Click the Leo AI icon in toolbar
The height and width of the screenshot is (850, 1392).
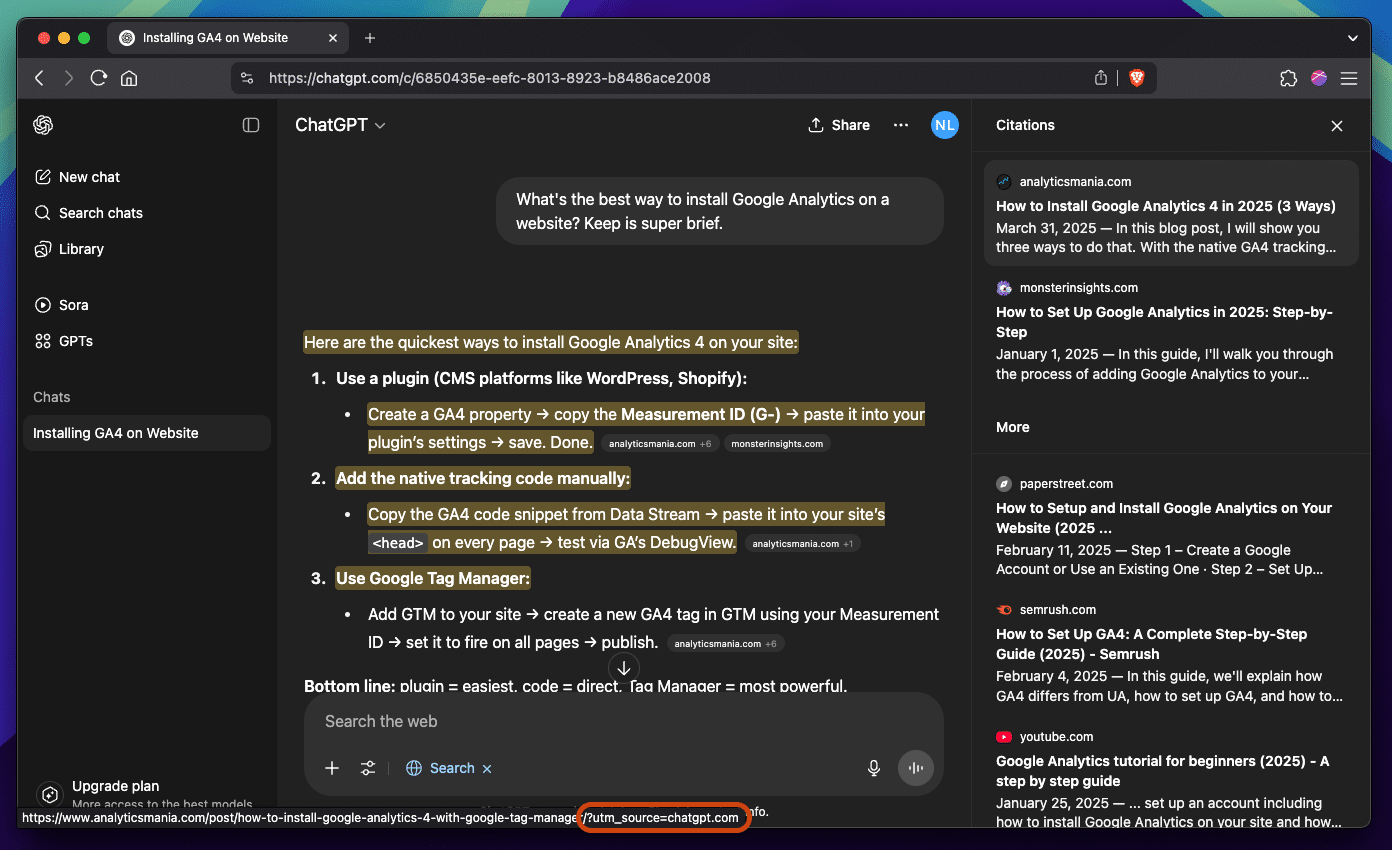point(1319,78)
